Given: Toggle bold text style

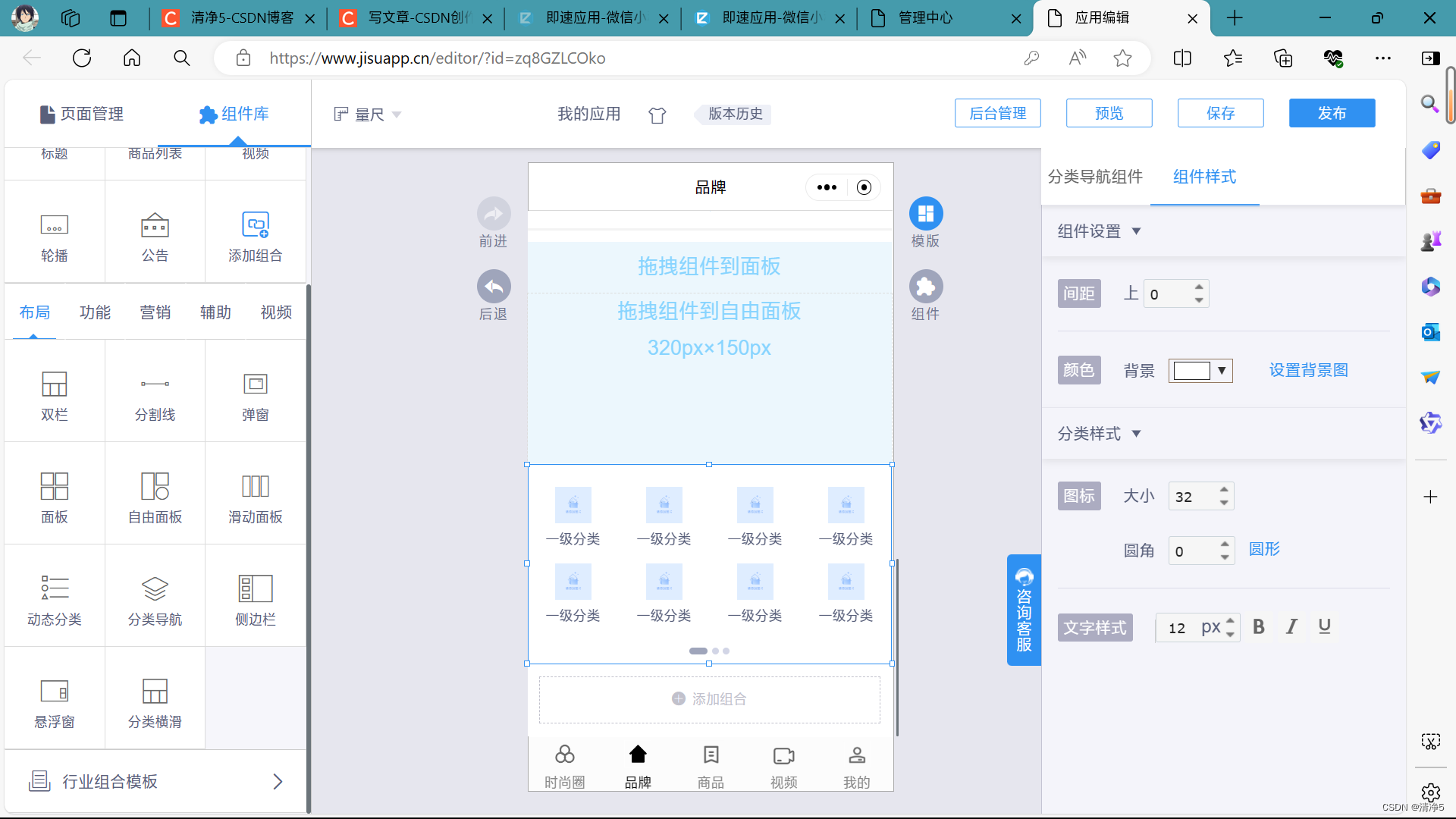Looking at the screenshot, I should click(x=1258, y=626).
